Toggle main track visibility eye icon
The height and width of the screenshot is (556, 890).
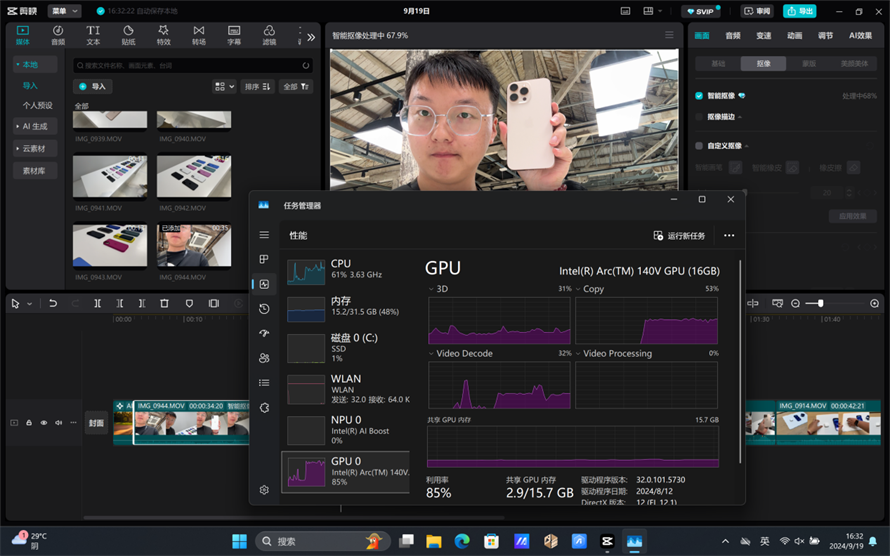pyautogui.click(x=43, y=423)
